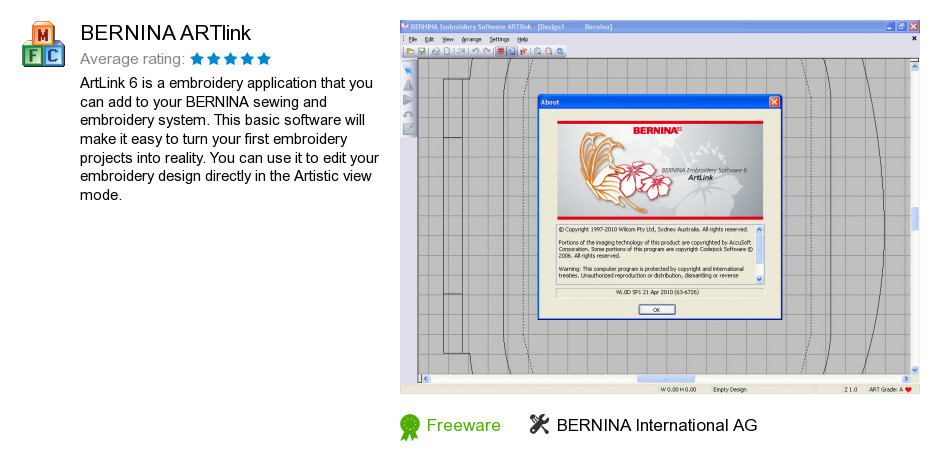Click the first magnifier zoom icon
This screenshot has width=940, height=471.
pos(537,51)
